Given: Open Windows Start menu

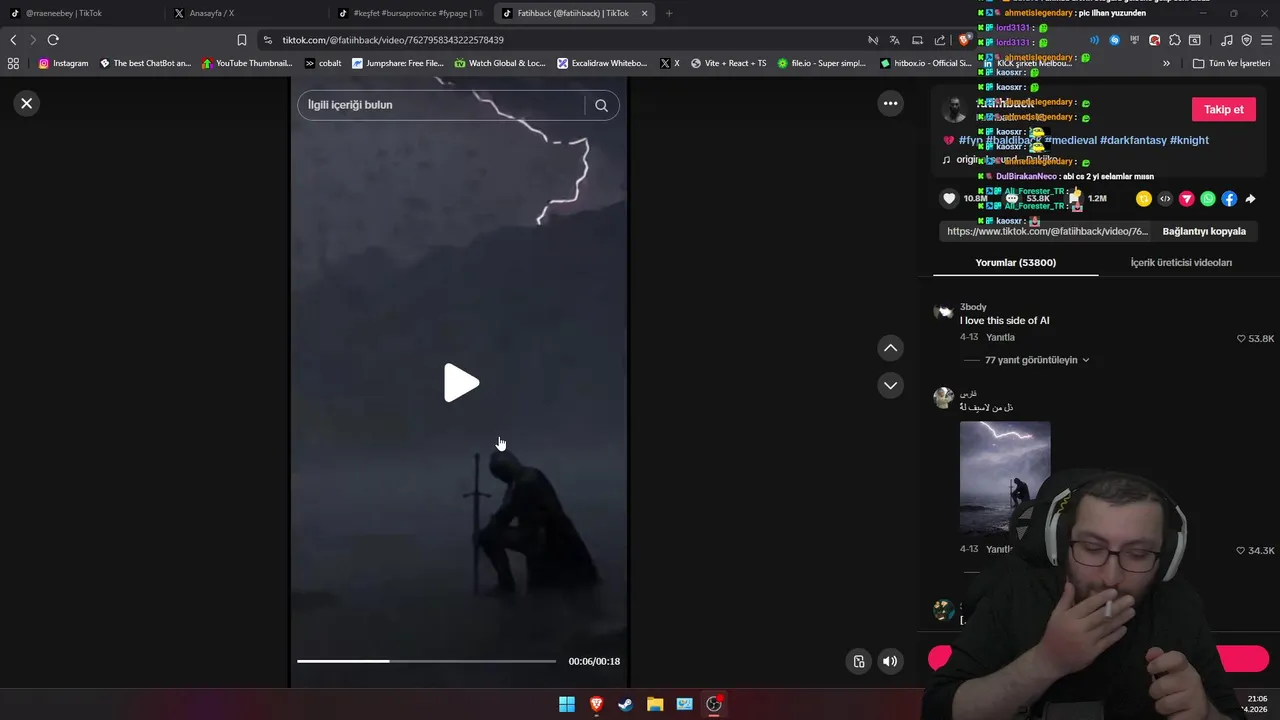Looking at the screenshot, I should pos(567,704).
